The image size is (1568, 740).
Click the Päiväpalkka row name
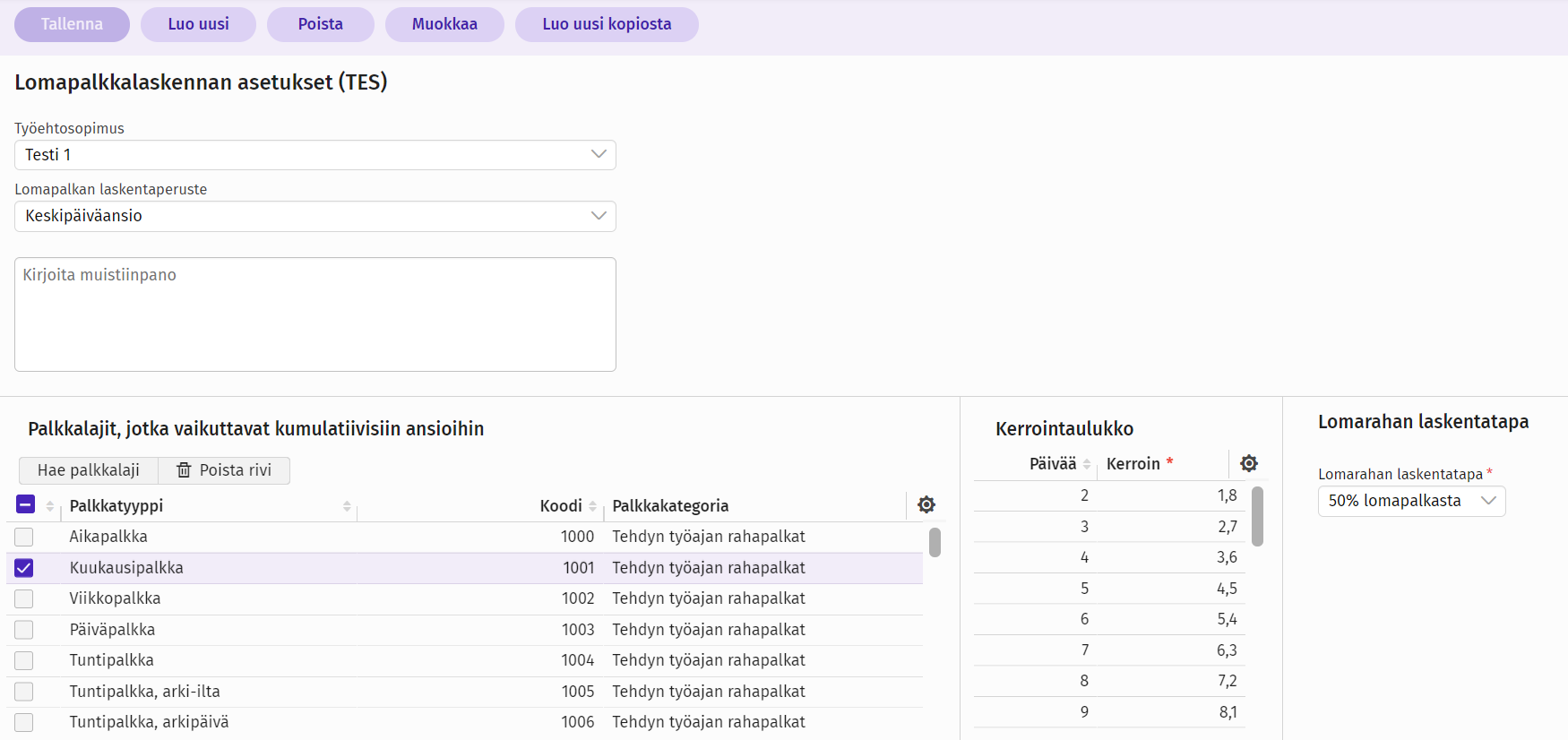pyautogui.click(x=112, y=630)
